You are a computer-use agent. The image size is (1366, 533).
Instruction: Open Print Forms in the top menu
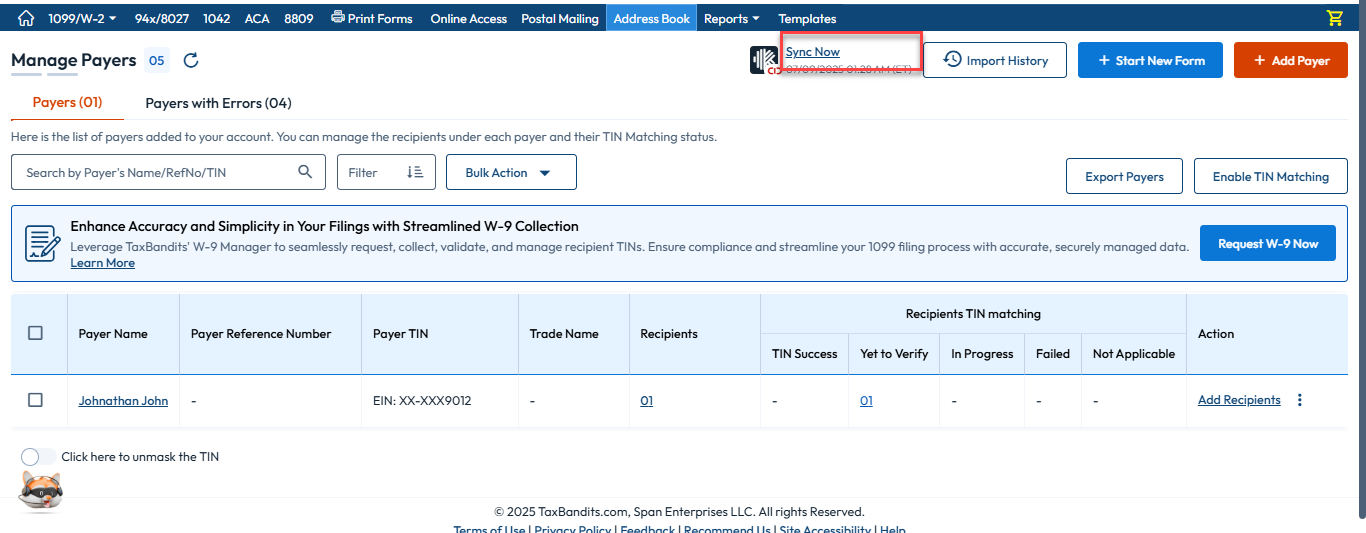372,18
